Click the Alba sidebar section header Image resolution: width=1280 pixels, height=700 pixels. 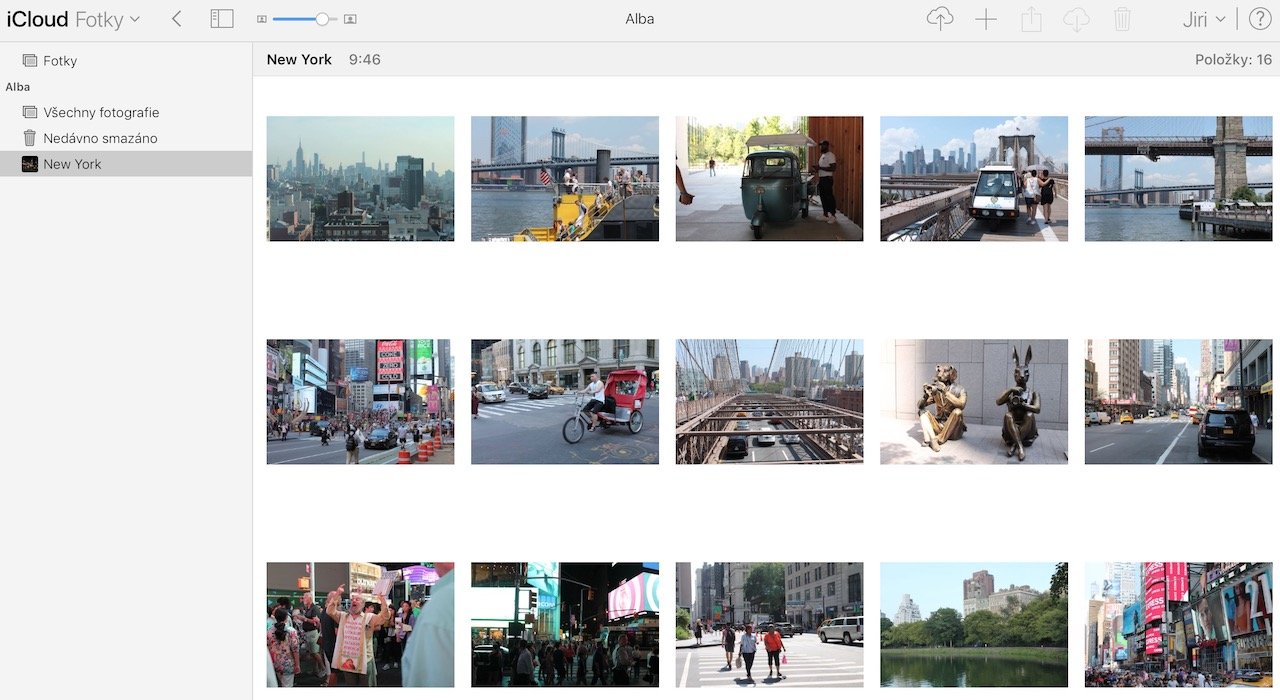tap(18, 87)
